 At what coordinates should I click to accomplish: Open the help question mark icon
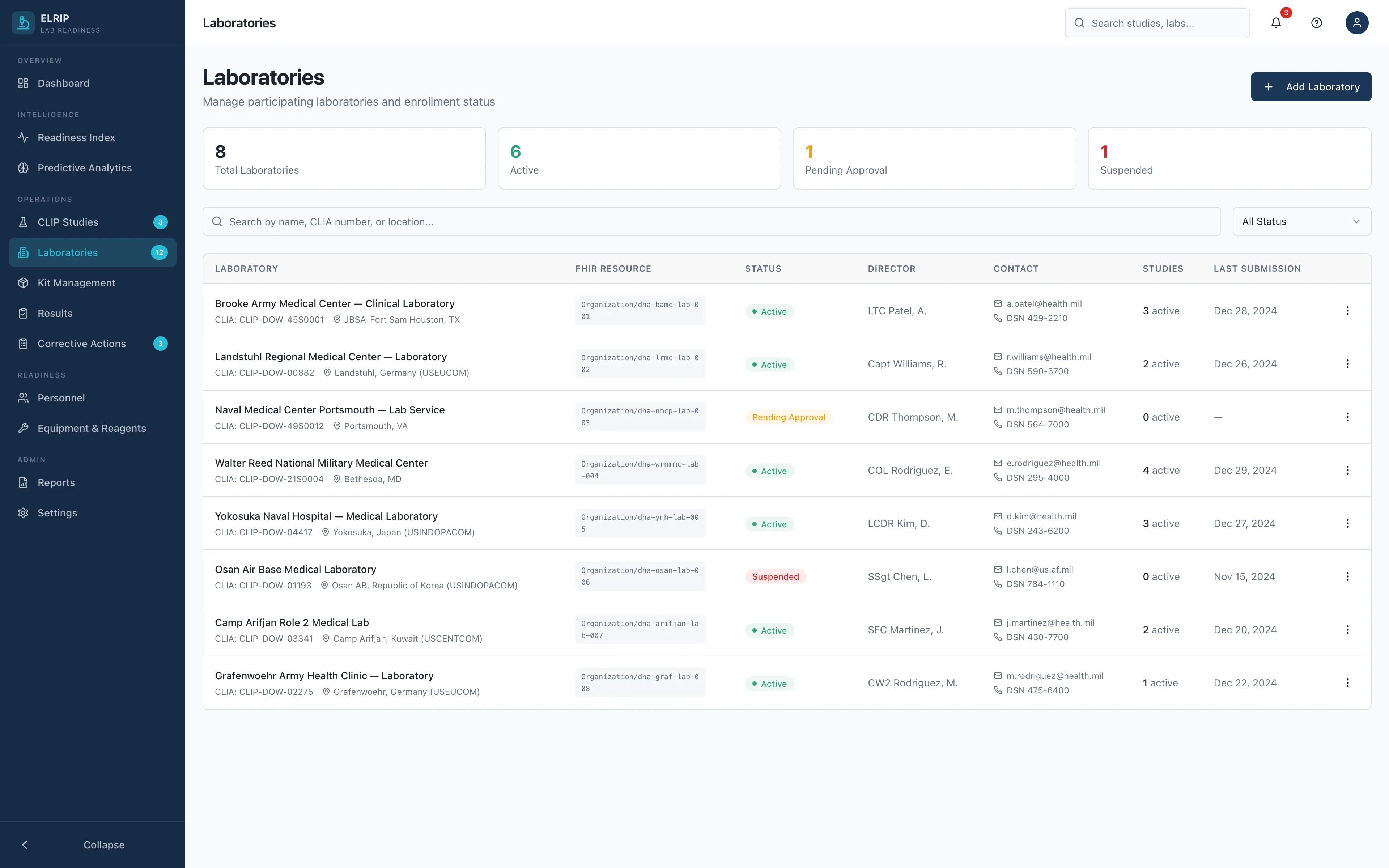[1316, 23]
